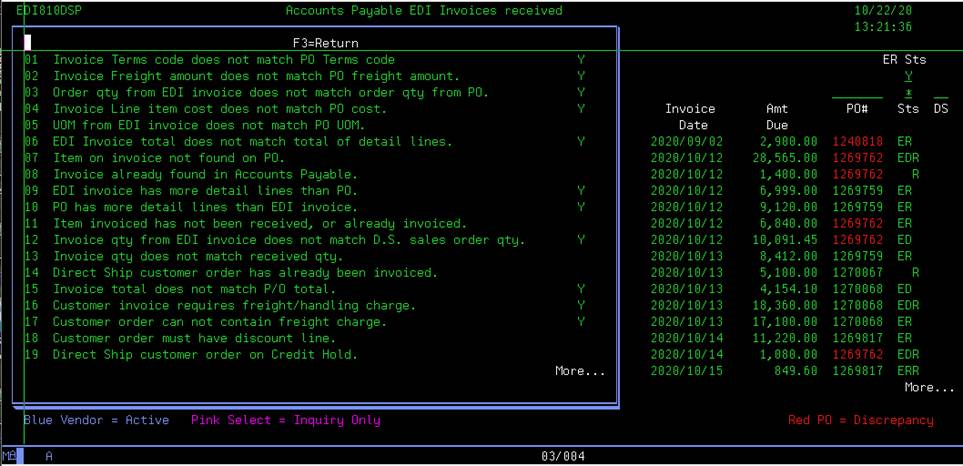The image size is (963, 466).
Task: Toggle Y flag for error 01 Terms code
Action: pyautogui.click(x=581, y=60)
